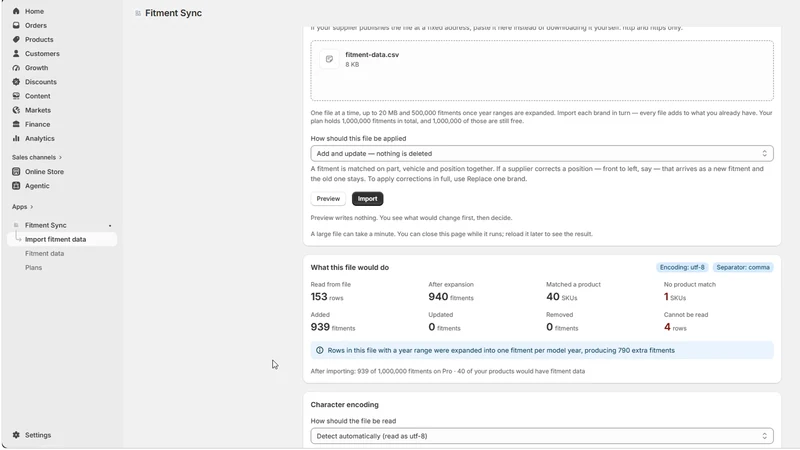Open the Customers section
Screen dimensions: 800x450
click(42, 54)
